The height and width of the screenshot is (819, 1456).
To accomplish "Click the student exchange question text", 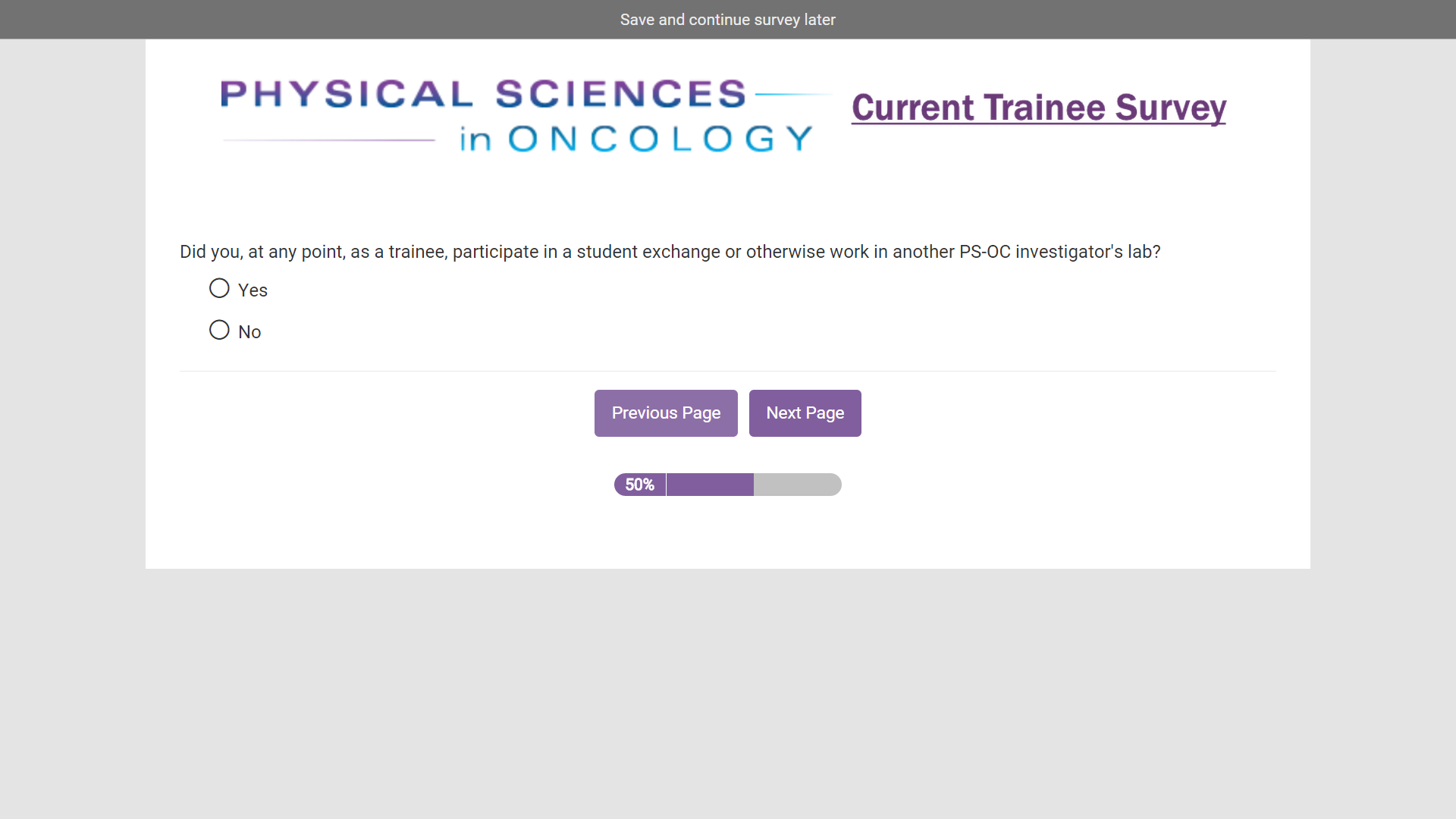I will pos(670,252).
